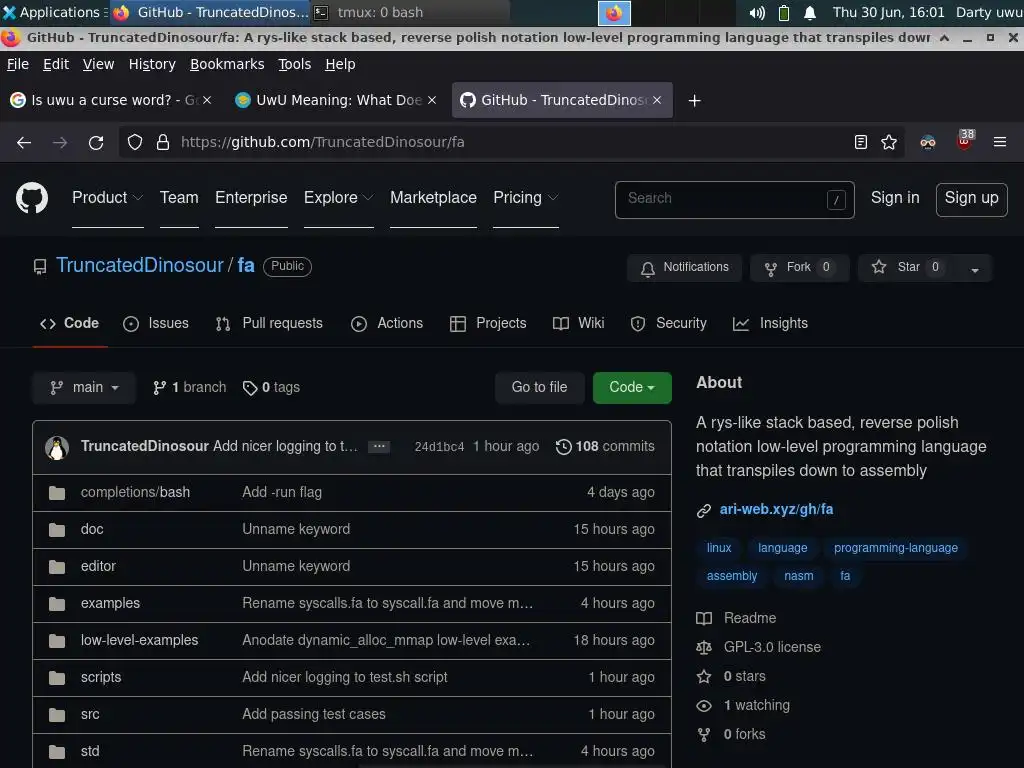Viewport: 1024px width, 768px height.
Task: Open the Firefox hamburger menu
Action: [1000, 142]
